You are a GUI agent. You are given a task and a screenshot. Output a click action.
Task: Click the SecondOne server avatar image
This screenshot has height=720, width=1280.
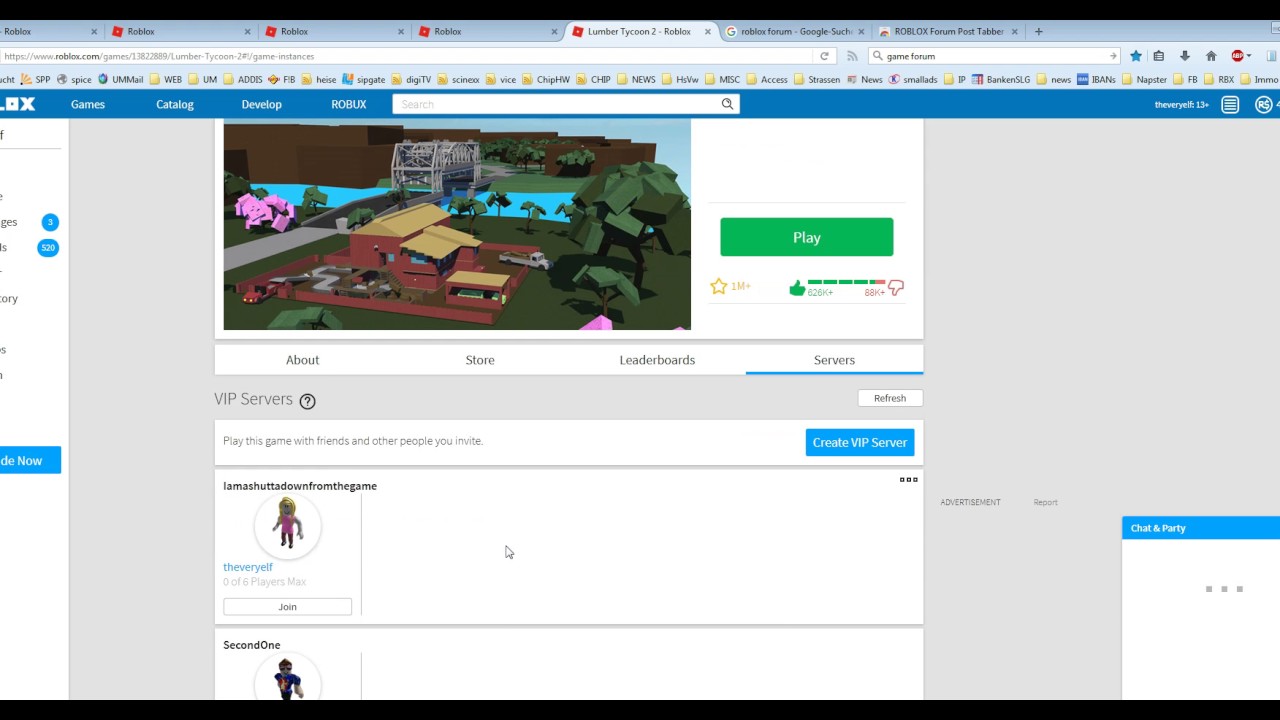[x=287, y=678]
